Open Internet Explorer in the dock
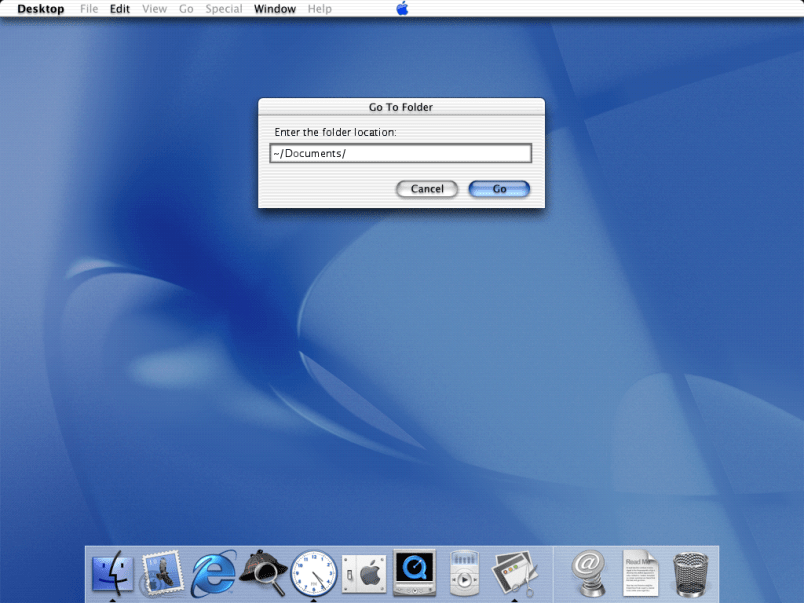Screen dimensions: 804x603 click(x=213, y=573)
